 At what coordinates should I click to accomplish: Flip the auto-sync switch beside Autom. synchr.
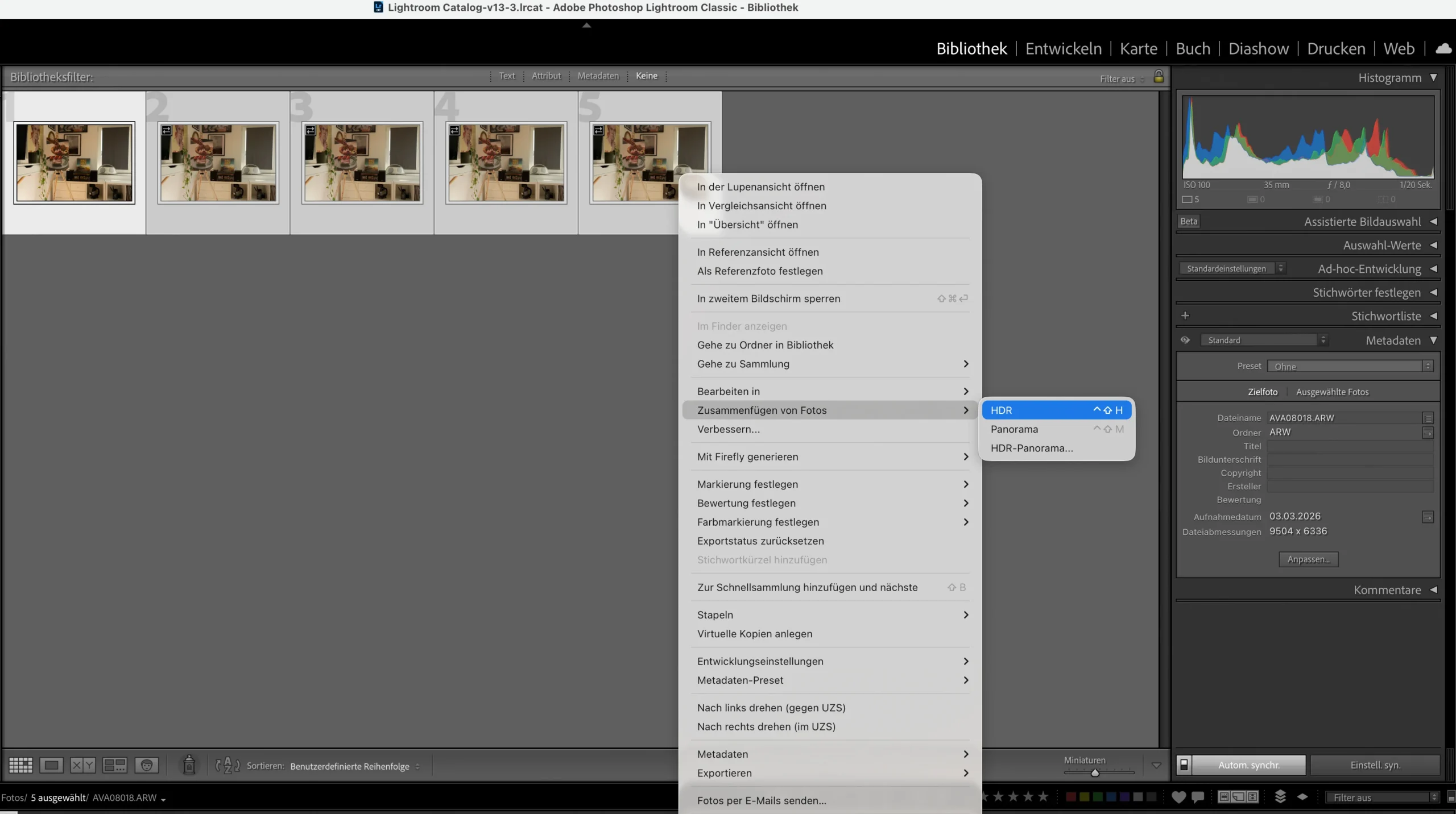[x=1184, y=765]
